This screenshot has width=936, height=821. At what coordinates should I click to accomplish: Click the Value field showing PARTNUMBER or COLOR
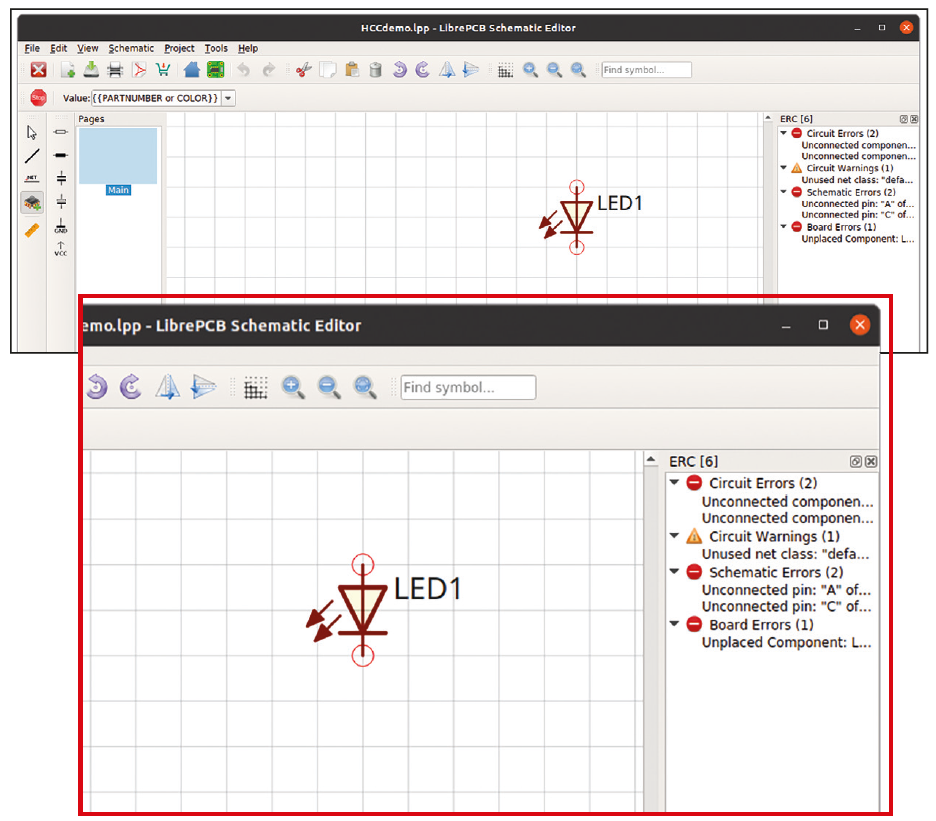coord(156,98)
